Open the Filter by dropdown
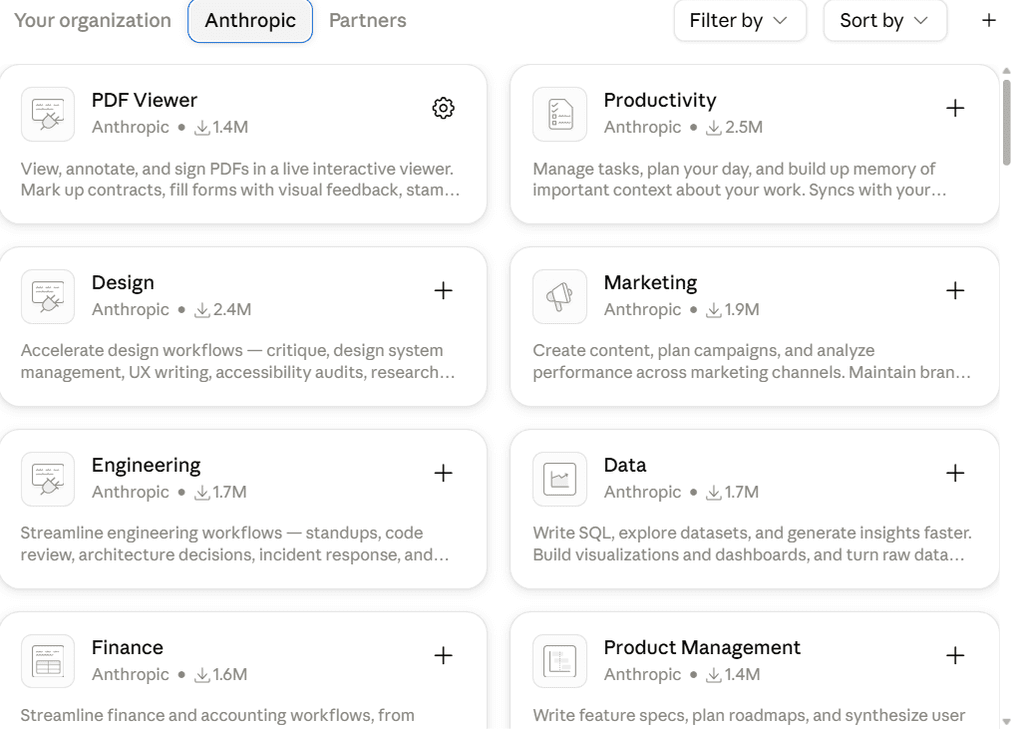This screenshot has height=733, width=1024. pyautogui.click(x=740, y=21)
